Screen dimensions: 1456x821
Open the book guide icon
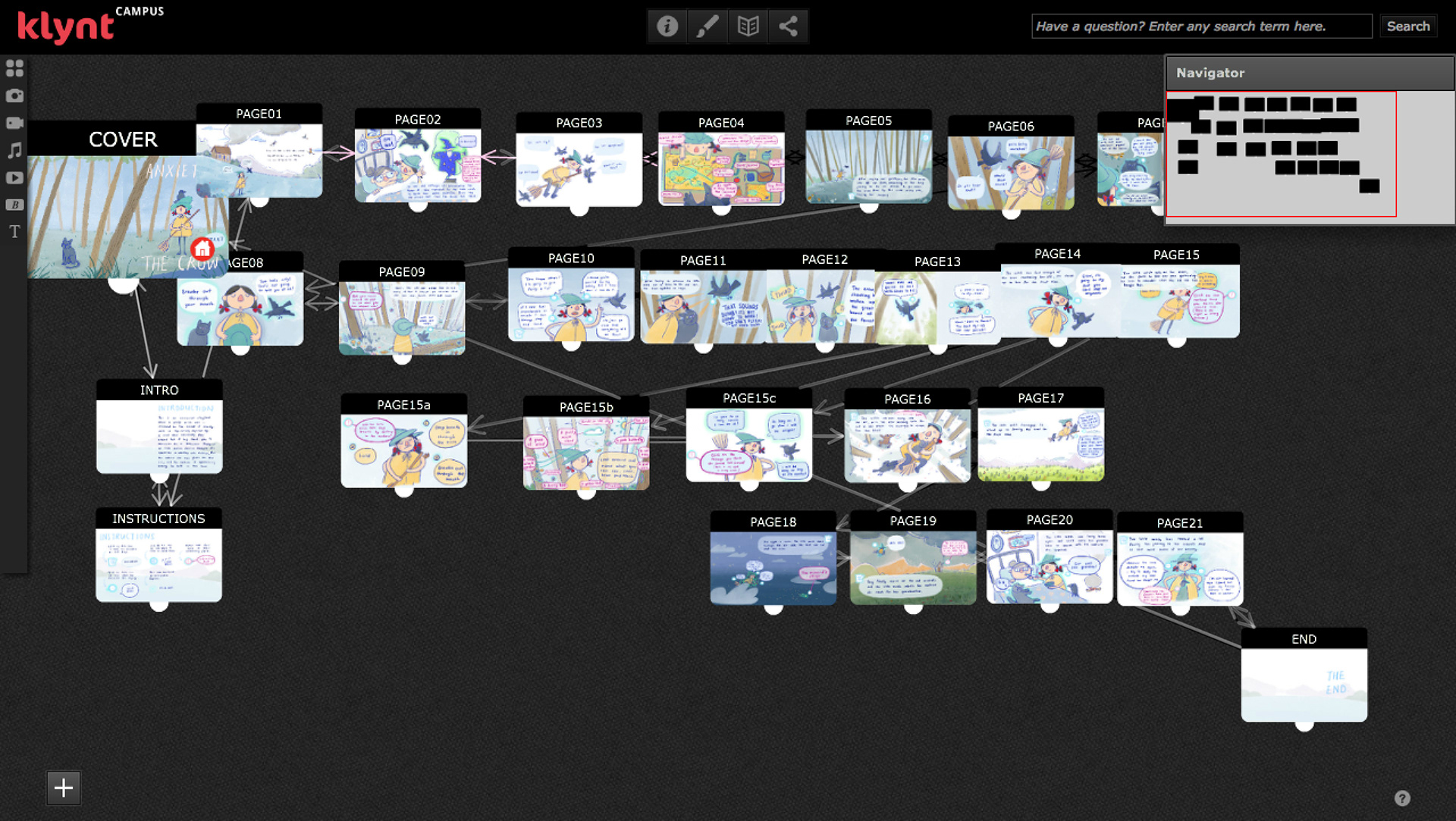748,27
